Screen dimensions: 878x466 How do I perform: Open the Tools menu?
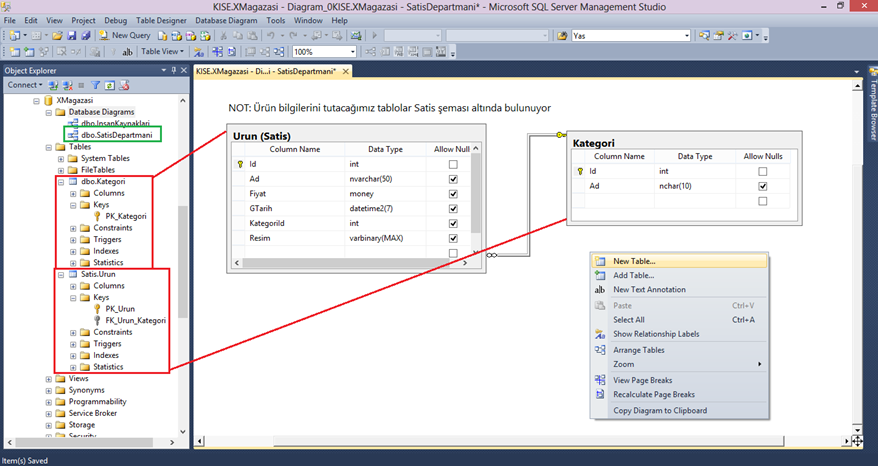click(x=275, y=20)
